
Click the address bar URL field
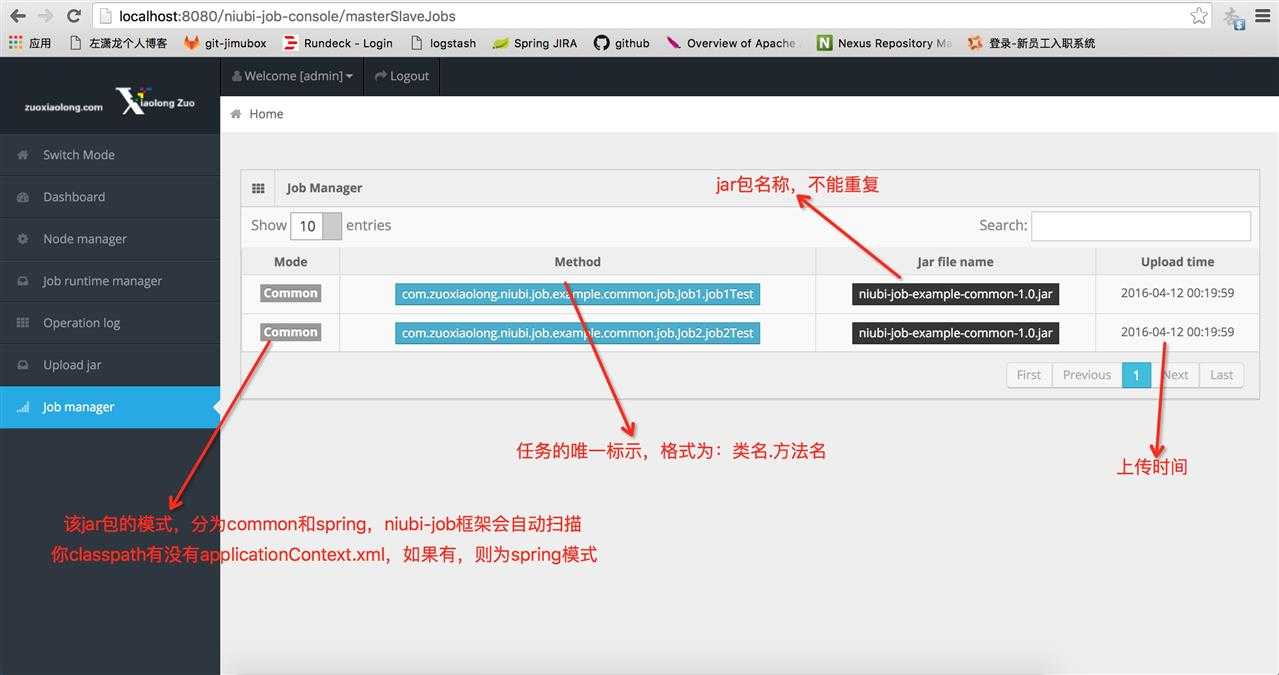coord(640,16)
